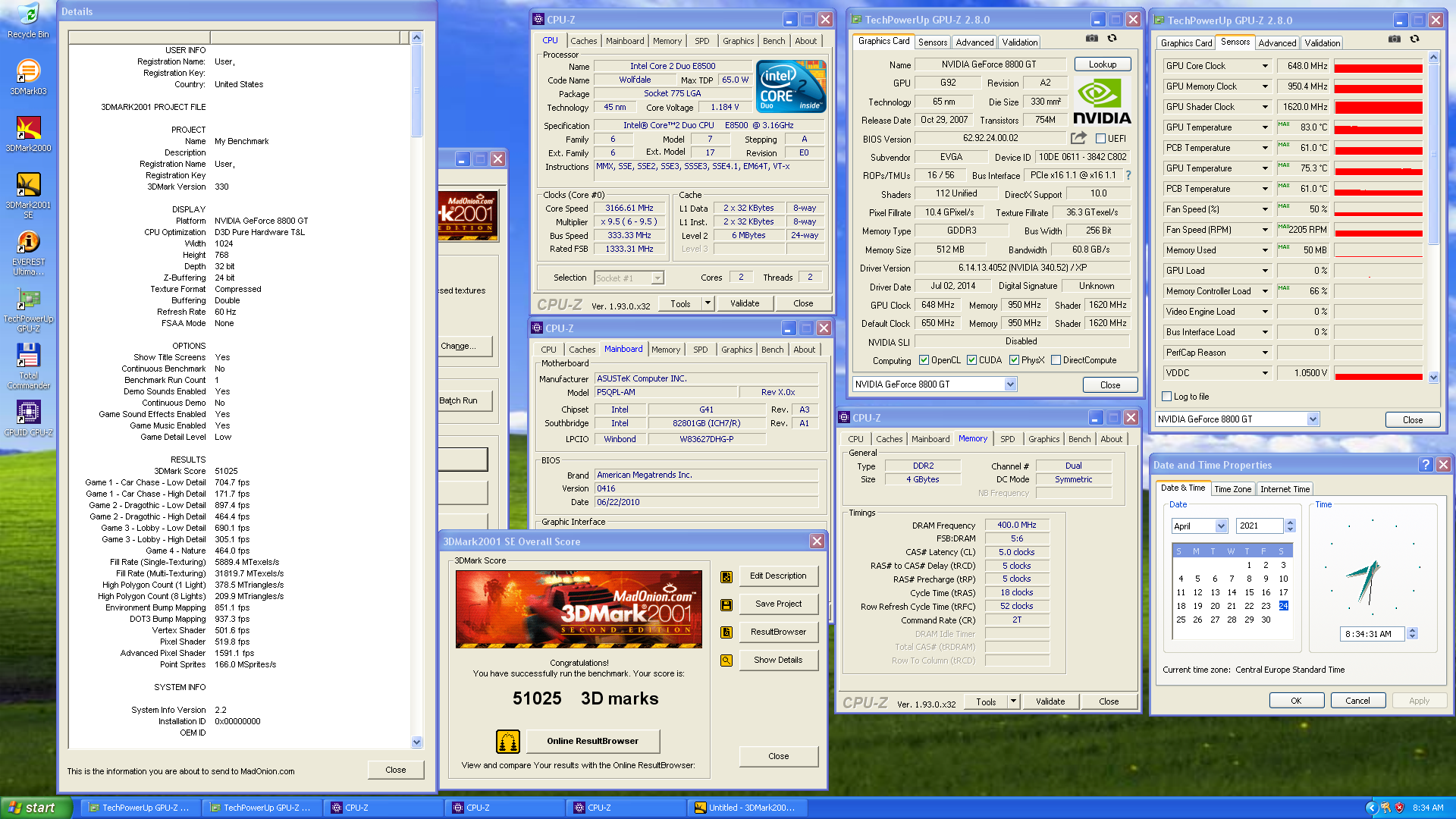The image size is (1456, 819).
Task: Open the PerfCap Reason sensor dropdown
Action: coord(1265,353)
